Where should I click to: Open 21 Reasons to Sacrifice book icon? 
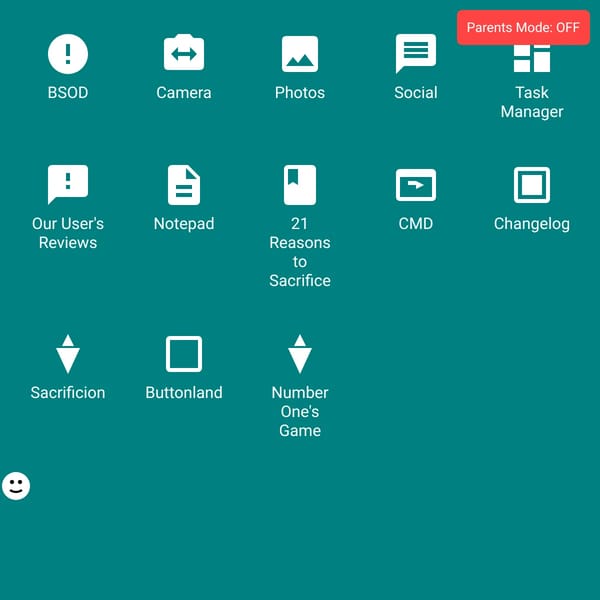[300, 185]
